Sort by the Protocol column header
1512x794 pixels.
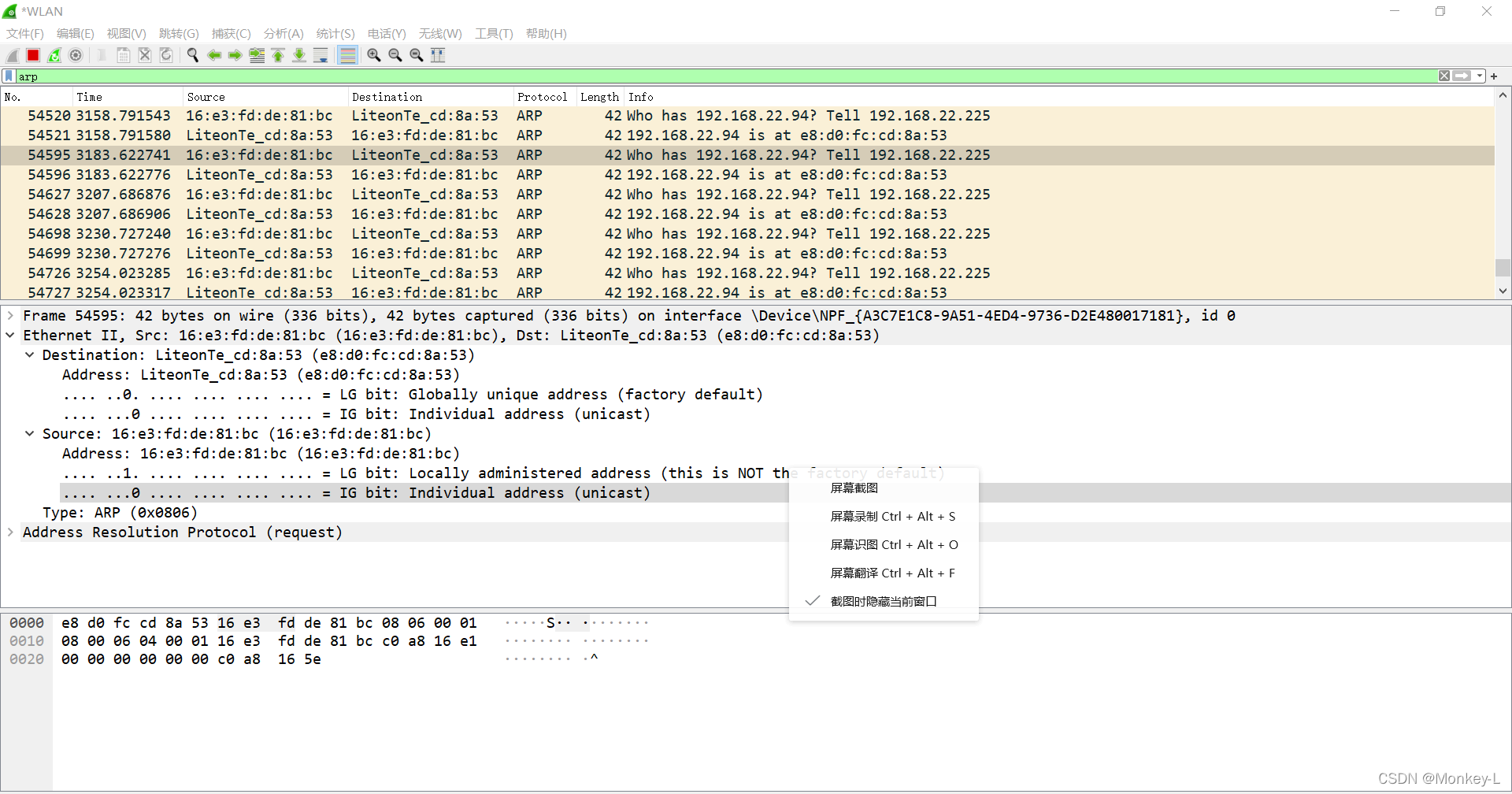click(x=545, y=97)
